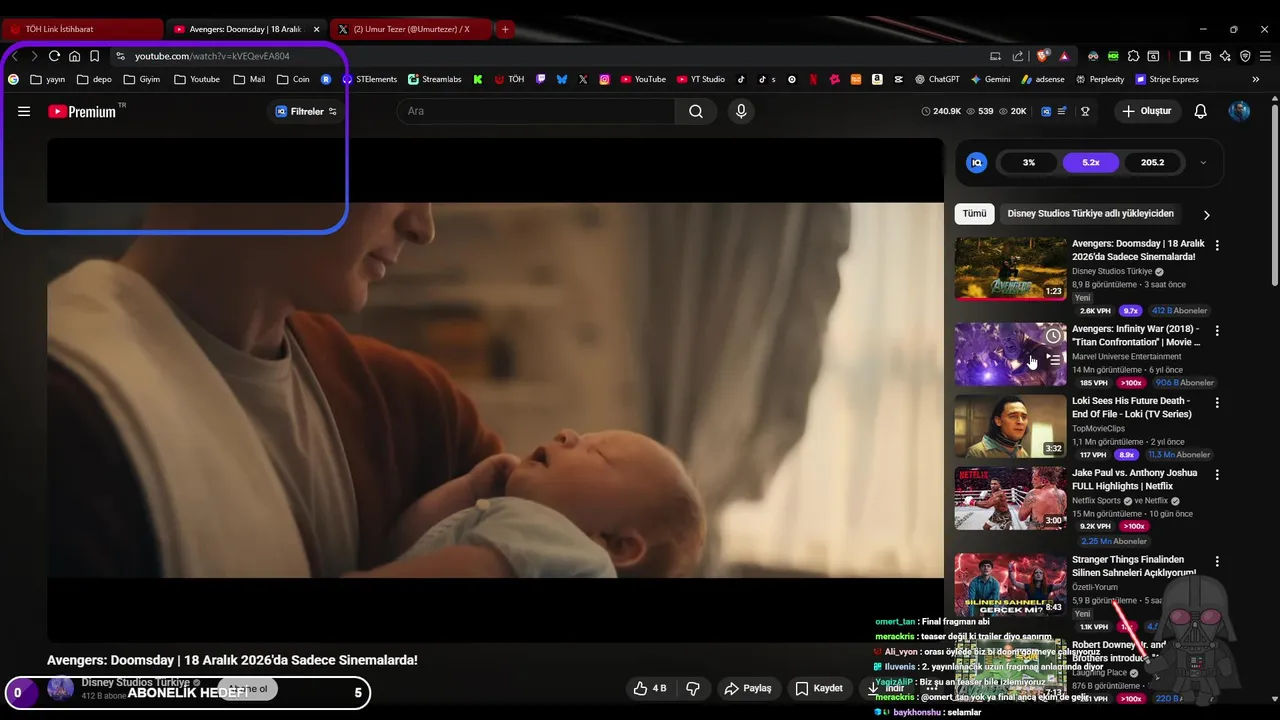Open the ChatGPT bookmark
The height and width of the screenshot is (720, 1280).
click(x=936, y=79)
